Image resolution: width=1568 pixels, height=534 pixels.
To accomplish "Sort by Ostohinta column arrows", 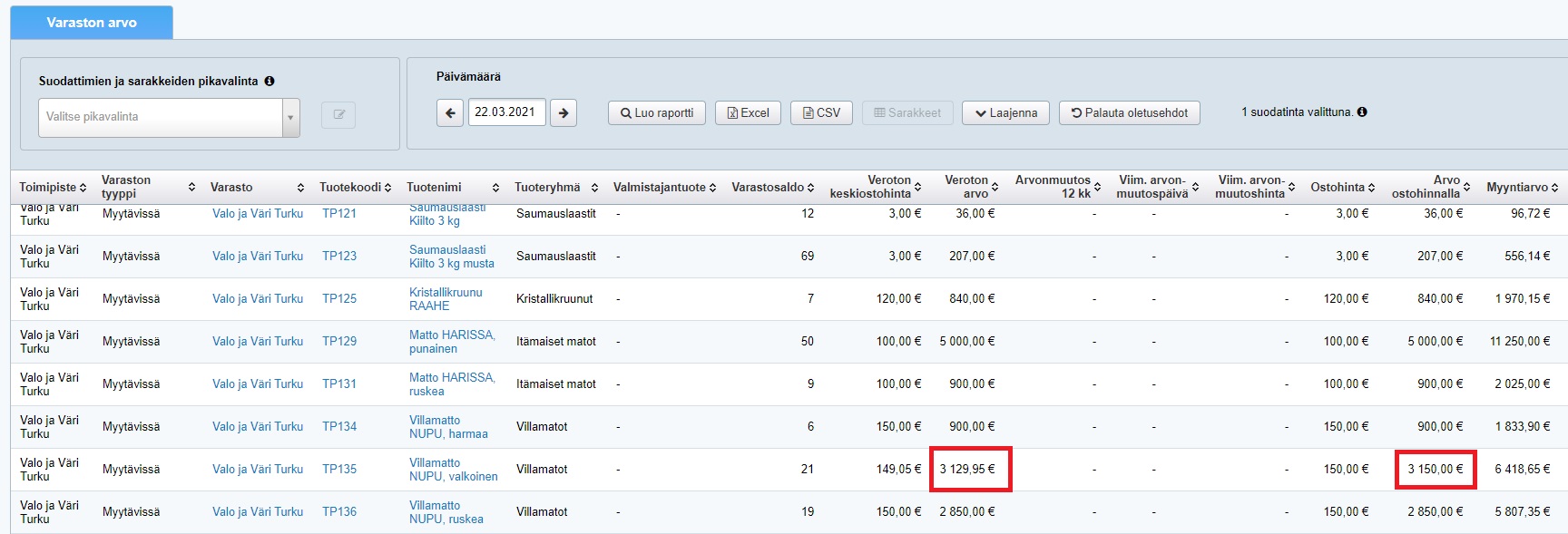I will tap(1371, 188).
